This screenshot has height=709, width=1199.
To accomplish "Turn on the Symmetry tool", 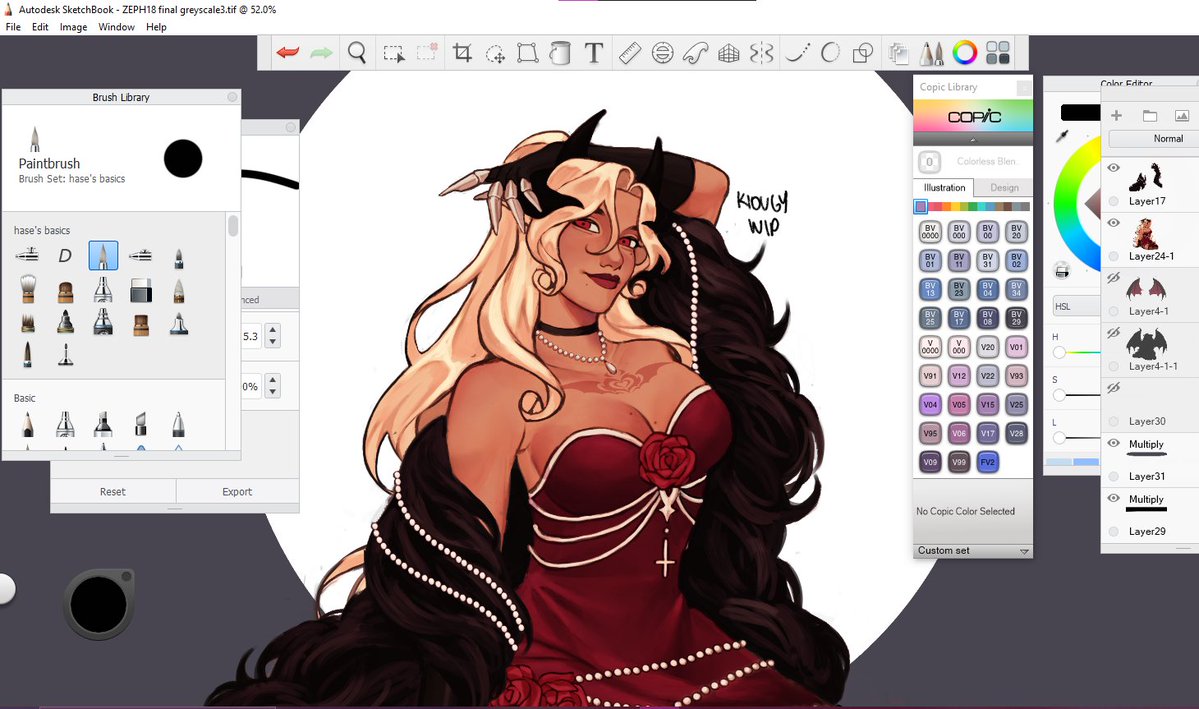I will (x=762, y=53).
